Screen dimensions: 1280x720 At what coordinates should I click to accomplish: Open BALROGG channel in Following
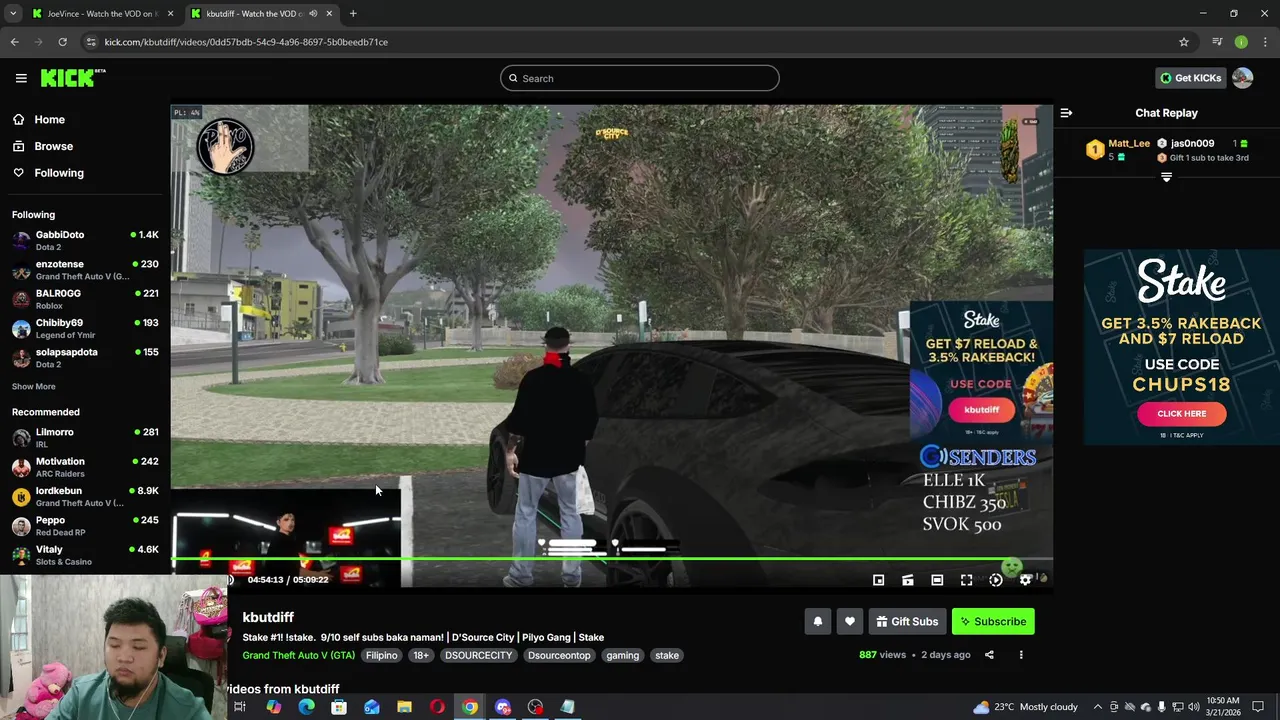point(85,299)
